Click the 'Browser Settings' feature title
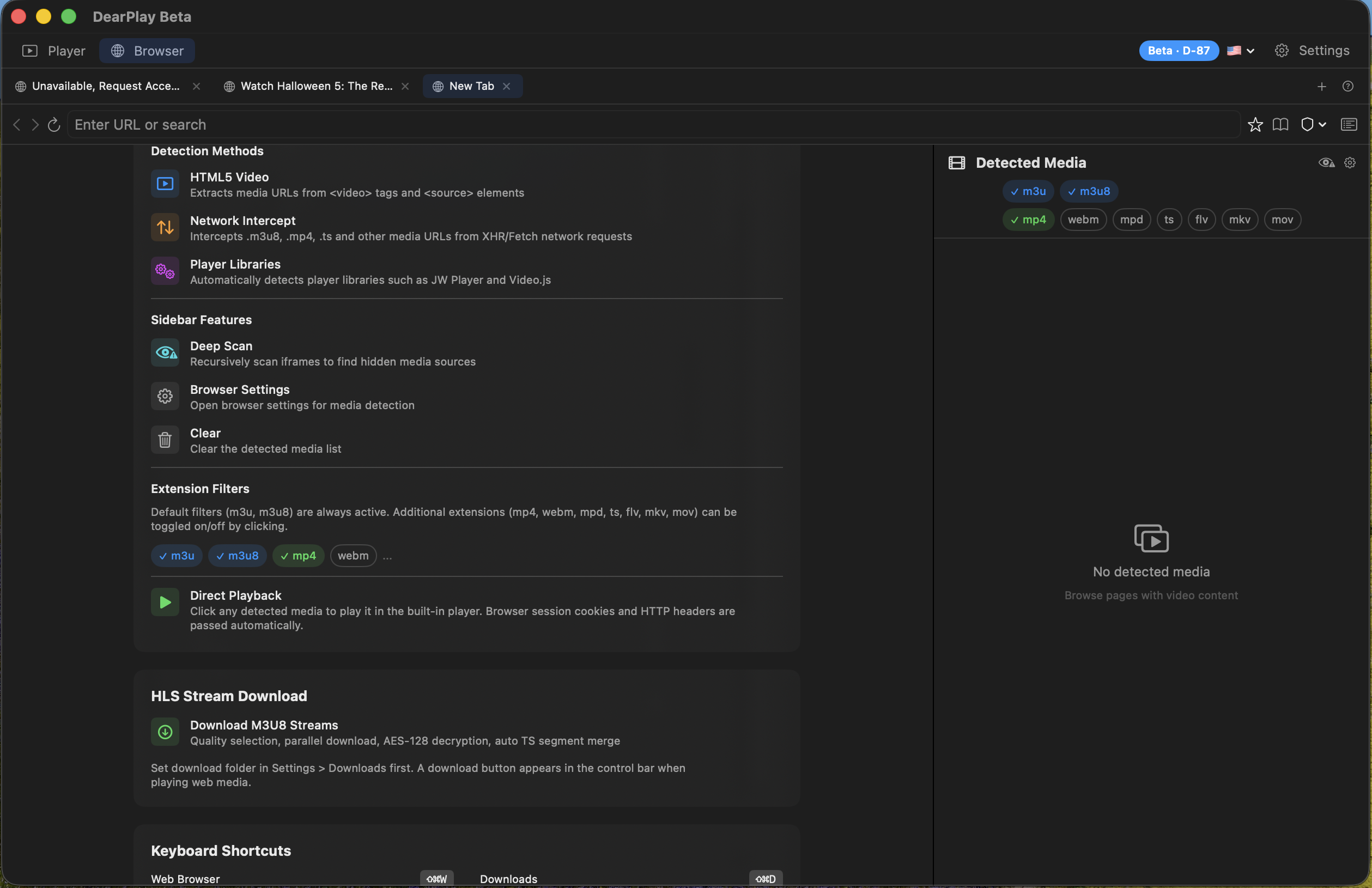This screenshot has width=1372, height=888. click(240, 390)
